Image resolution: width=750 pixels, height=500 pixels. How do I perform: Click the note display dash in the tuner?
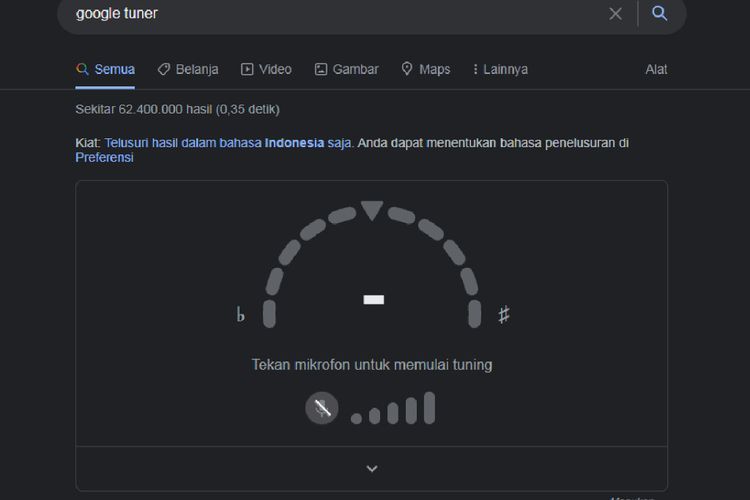[374, 300]
